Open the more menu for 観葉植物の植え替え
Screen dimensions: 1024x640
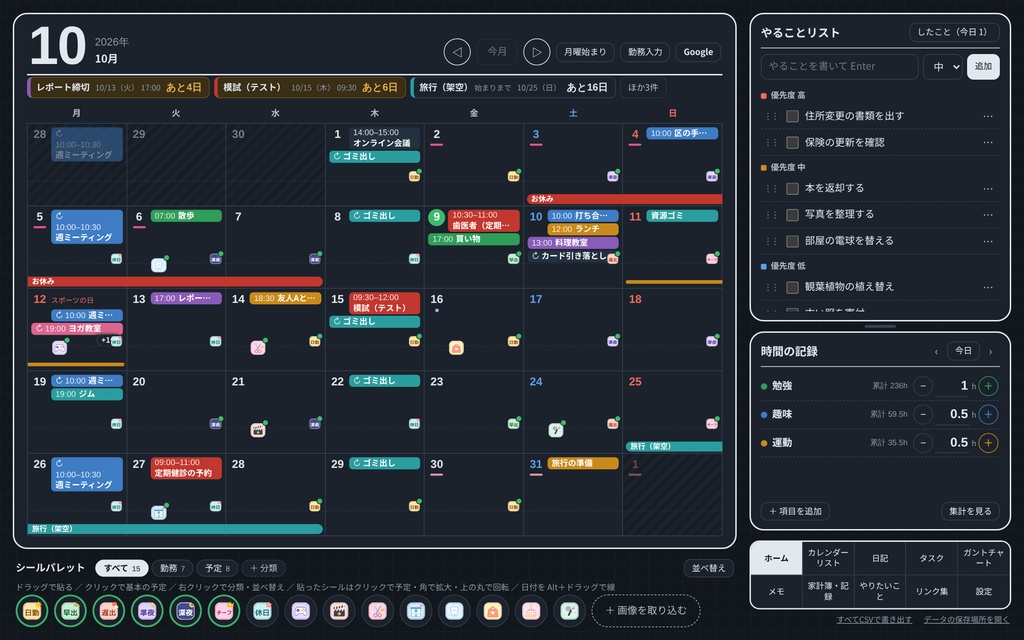[988, 287]
